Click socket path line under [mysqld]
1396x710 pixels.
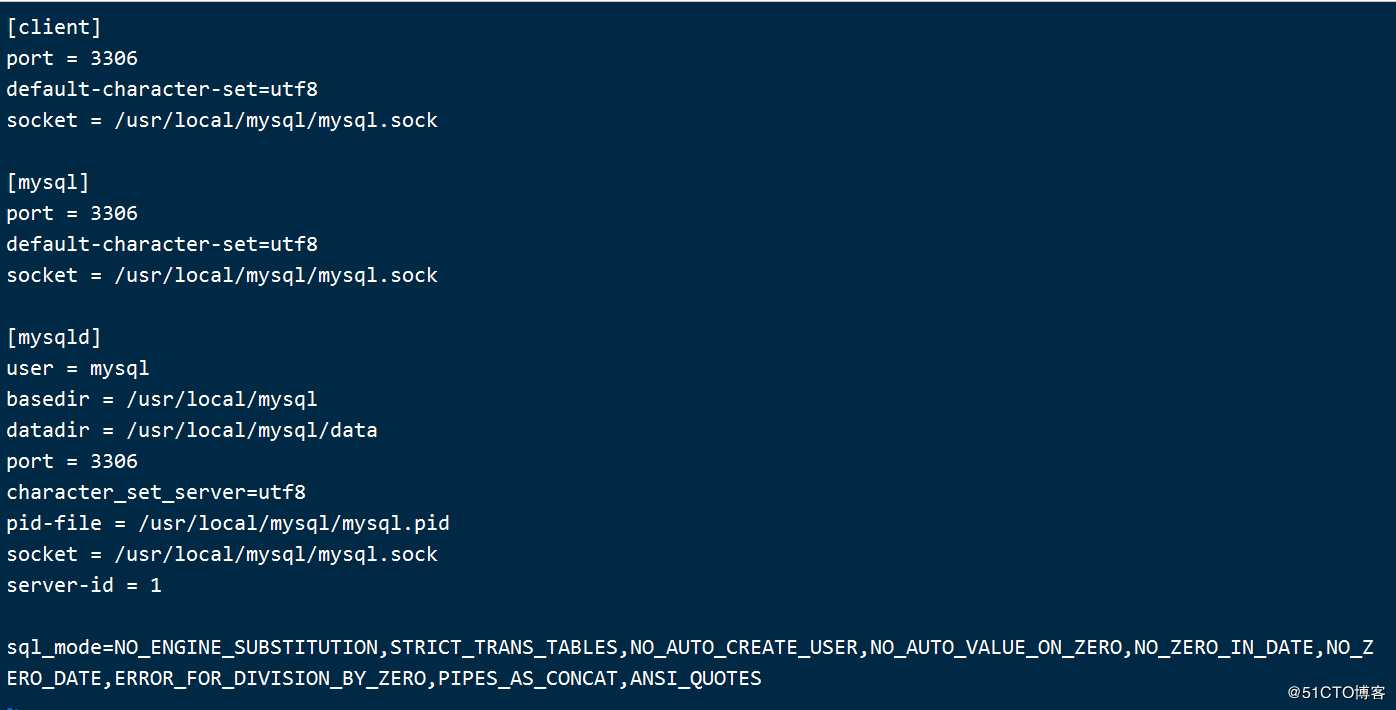coord(222,555)
